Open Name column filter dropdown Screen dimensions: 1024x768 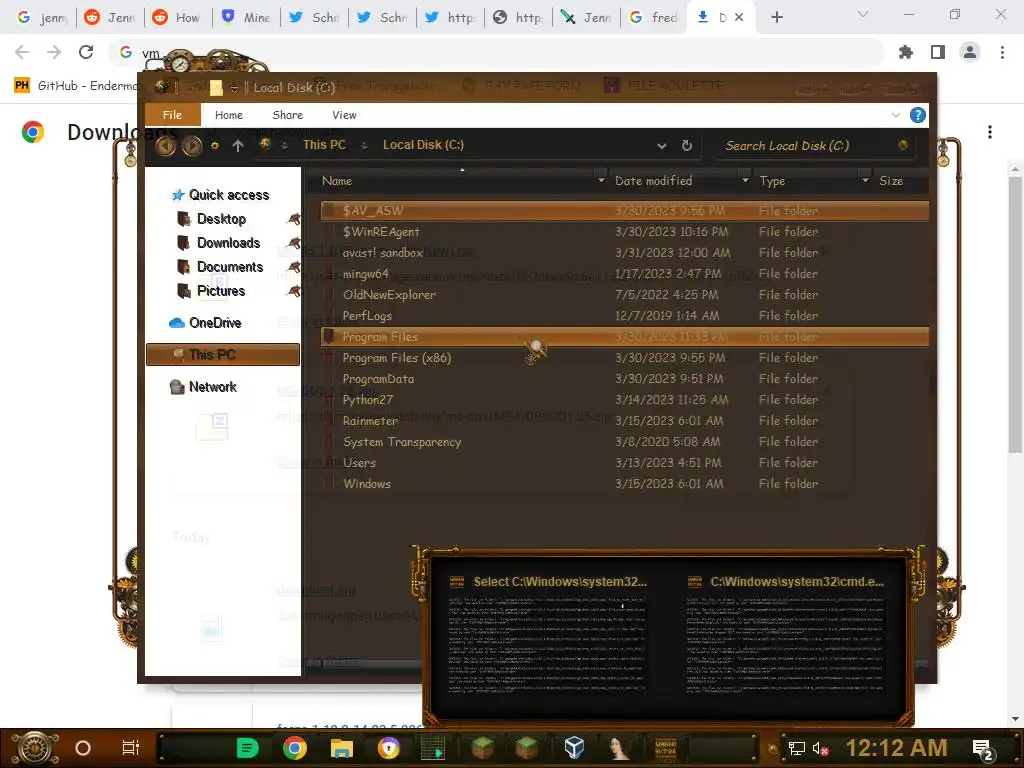601,180
